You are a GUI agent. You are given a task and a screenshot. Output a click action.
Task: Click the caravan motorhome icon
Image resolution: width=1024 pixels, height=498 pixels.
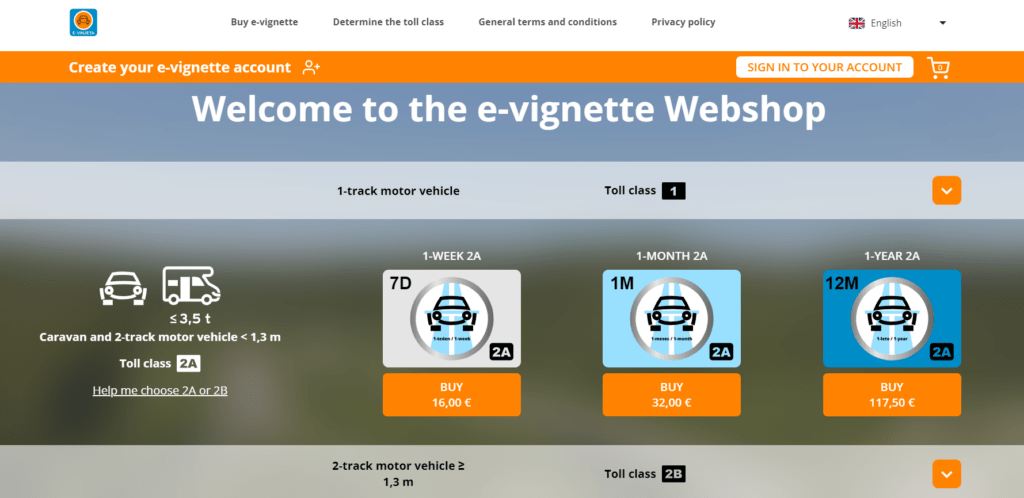tap(191, 286)
